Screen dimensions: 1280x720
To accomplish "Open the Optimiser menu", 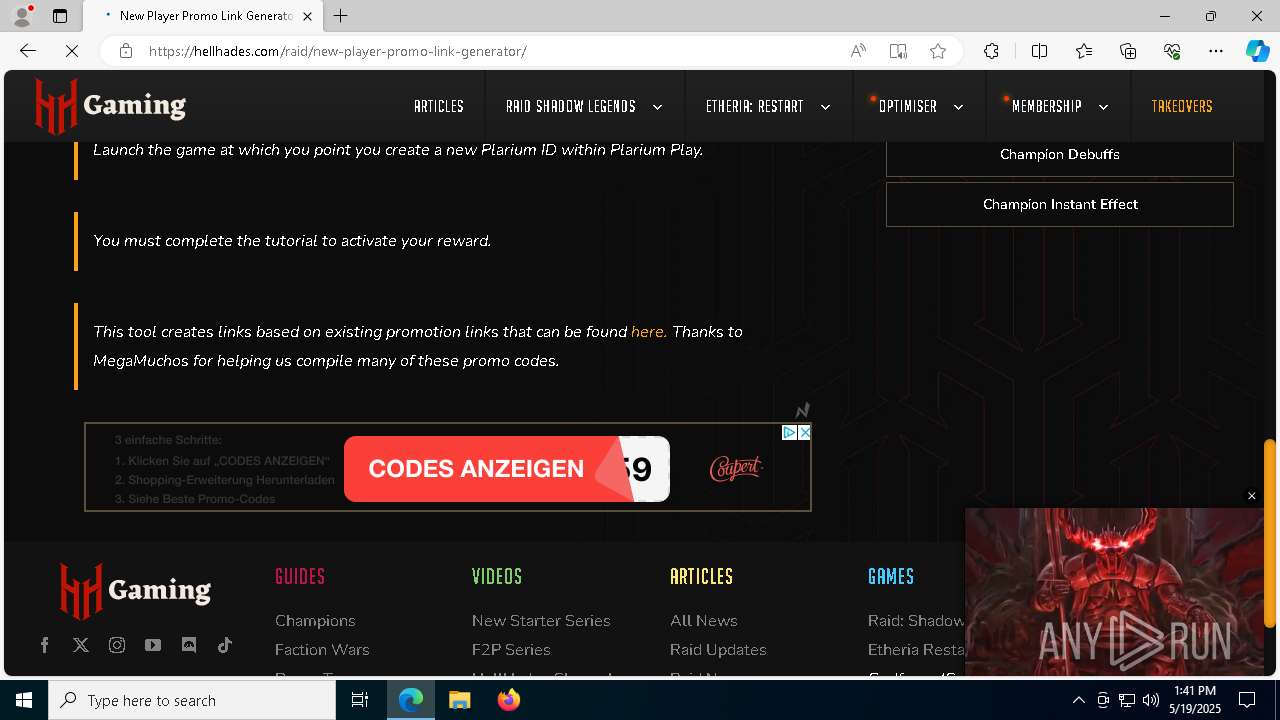I will [908, 106].
